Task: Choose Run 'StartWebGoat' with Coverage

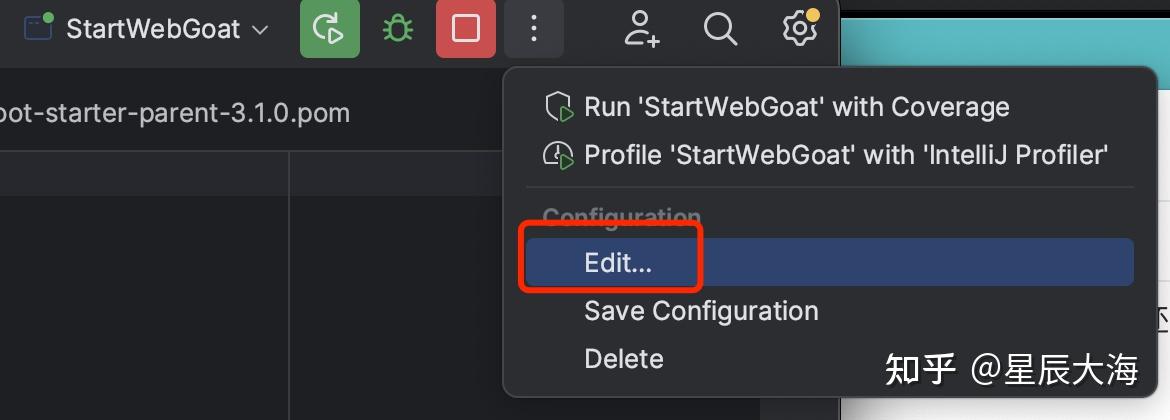Action: 796,107
